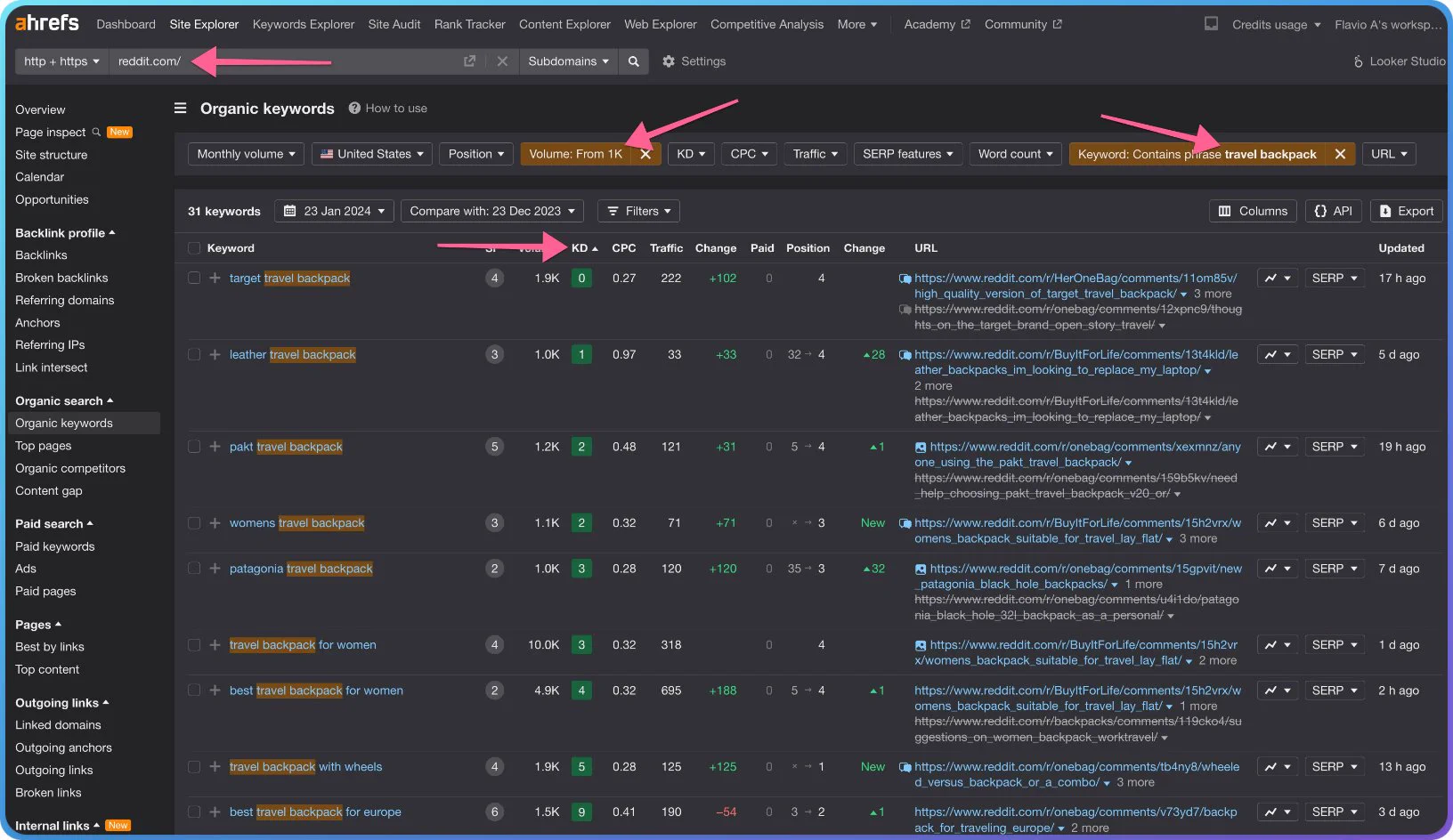1453x840 pixels.
Task: Open Backlinks in sidebar
Action: [41, 255]
